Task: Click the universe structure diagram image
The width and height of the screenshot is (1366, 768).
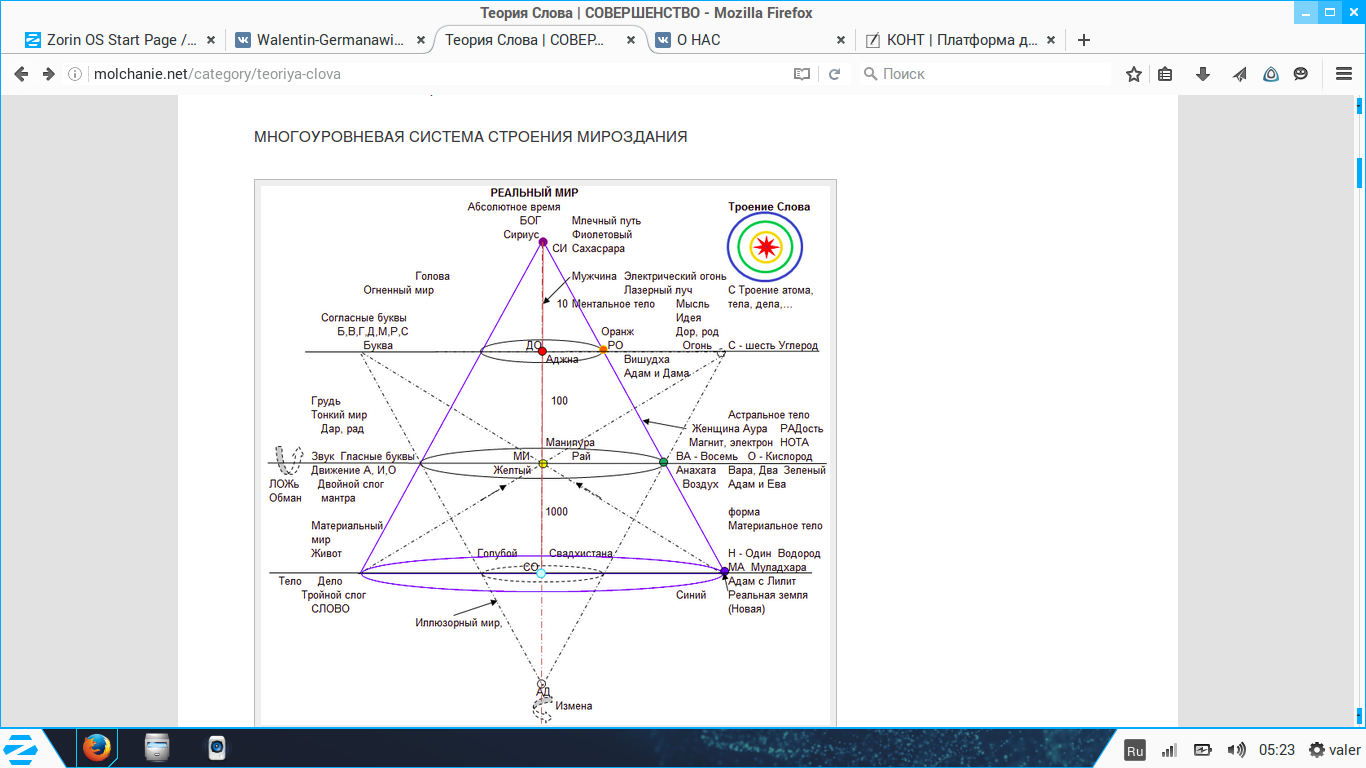Action: click(x=545, y=453)
